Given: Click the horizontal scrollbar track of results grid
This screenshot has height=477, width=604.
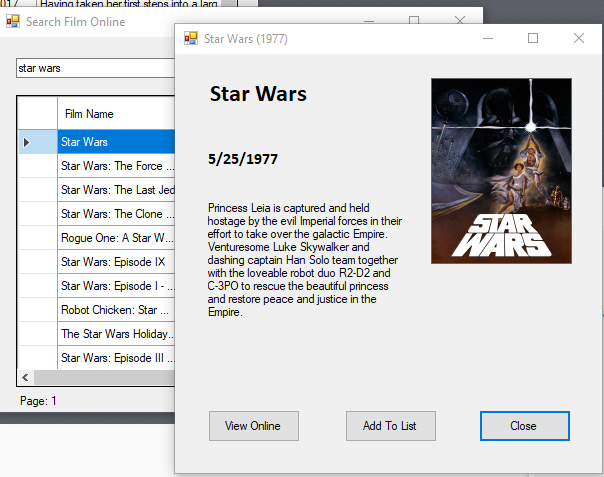Looking at the screenshot, I should click(x=104, y=377).
